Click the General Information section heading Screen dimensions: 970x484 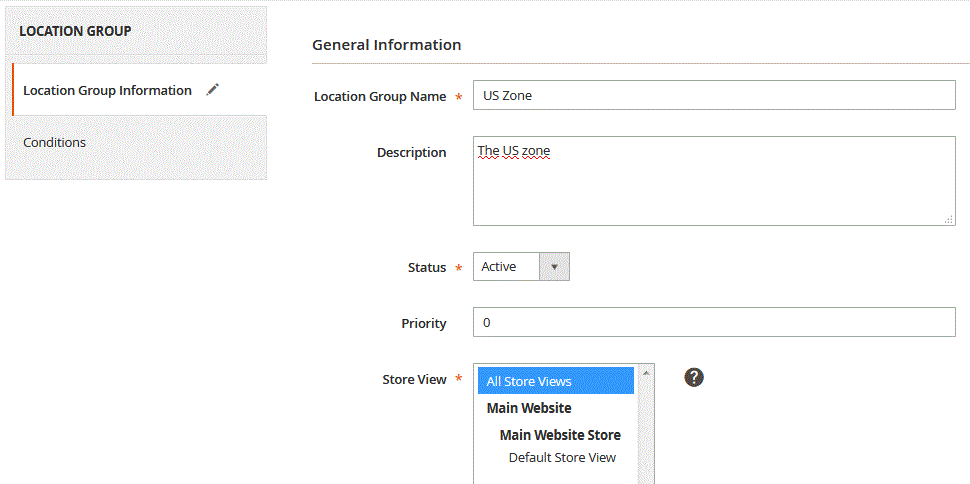[x=387, y=45]
